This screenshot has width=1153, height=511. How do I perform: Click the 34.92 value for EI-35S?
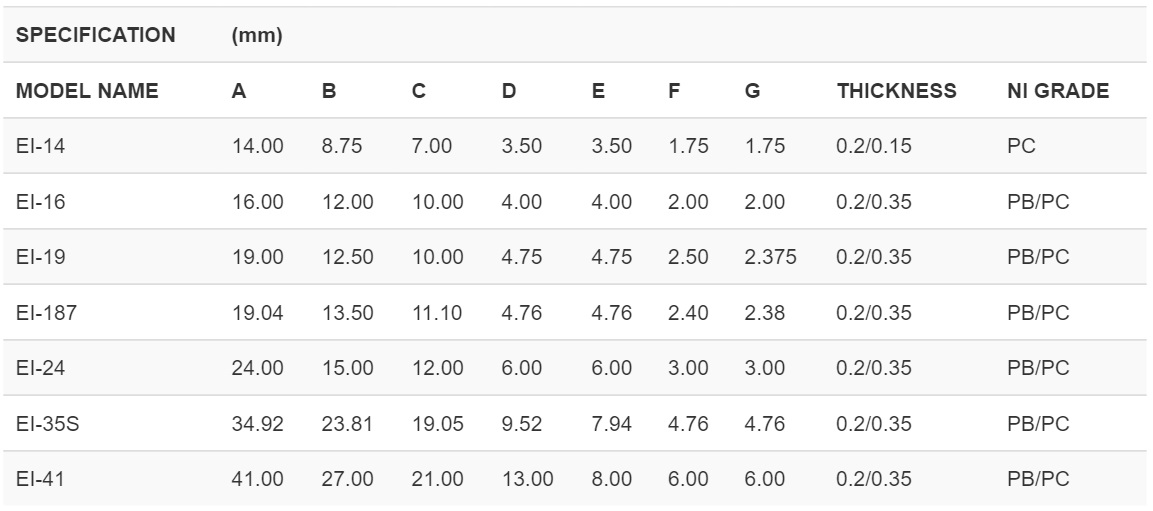click(x=257, y=423)
